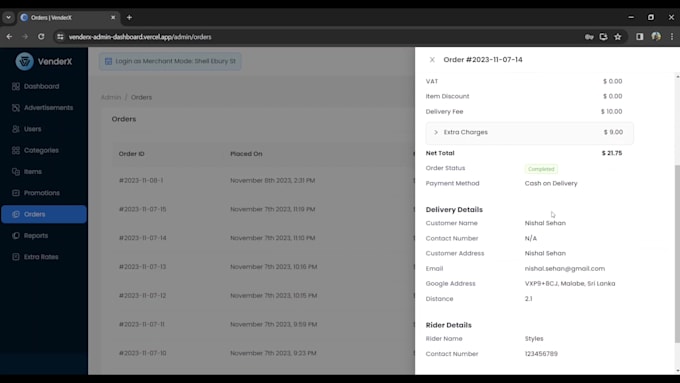Reload the browser page

pyautogui.click(x=41, y=37)
